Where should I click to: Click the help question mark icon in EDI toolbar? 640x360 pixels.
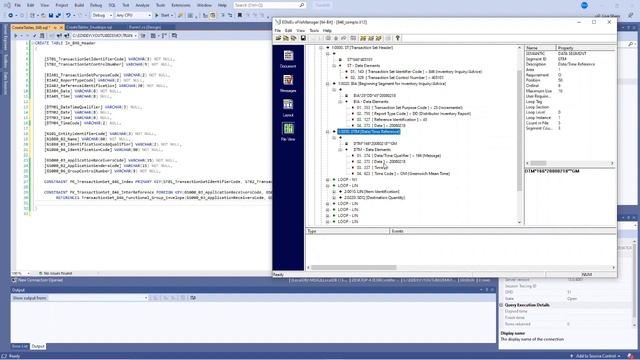(x=398, y=38)
